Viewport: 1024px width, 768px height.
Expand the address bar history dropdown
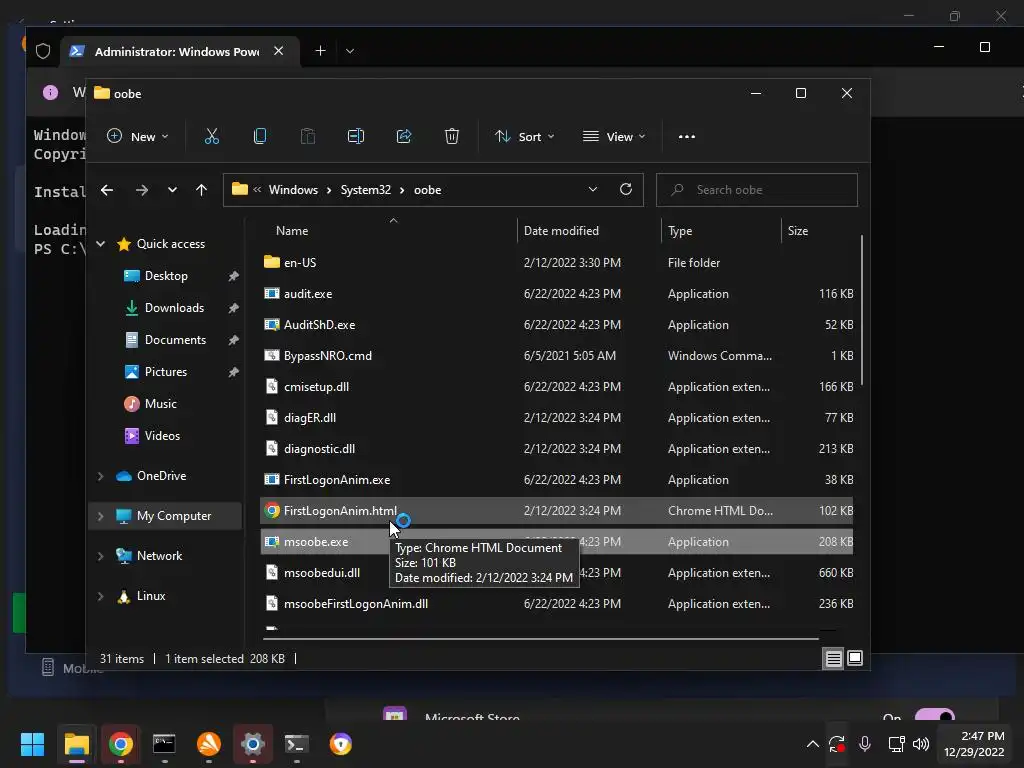click(x=592, y=189)
